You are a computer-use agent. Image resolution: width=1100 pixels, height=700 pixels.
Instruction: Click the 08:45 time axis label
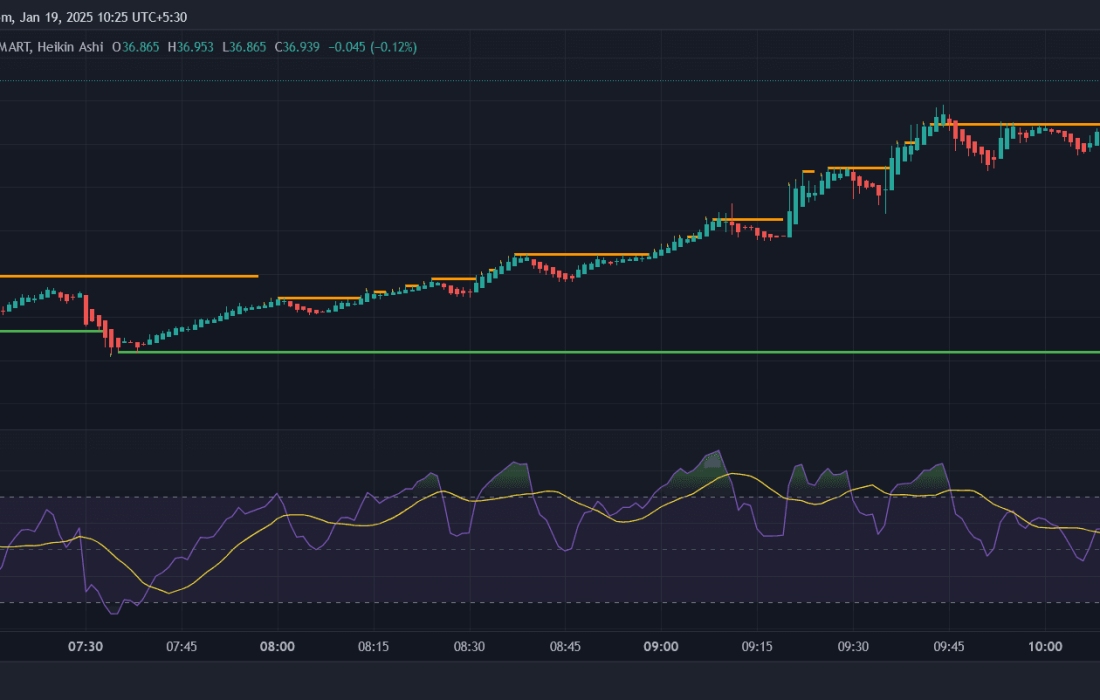[565, 647]
